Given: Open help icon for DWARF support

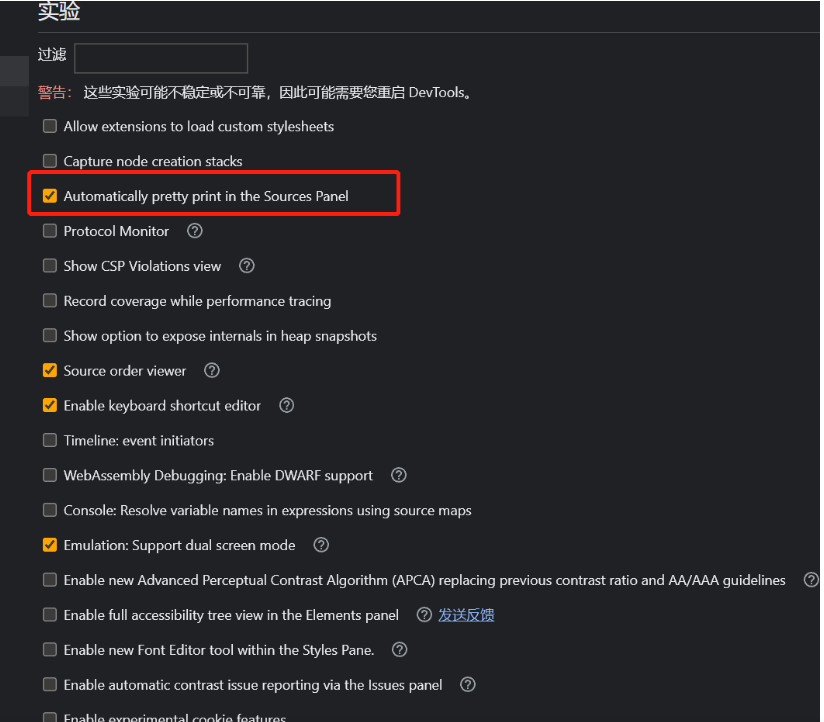Looking at the screenshot, I should pos(399,475).
